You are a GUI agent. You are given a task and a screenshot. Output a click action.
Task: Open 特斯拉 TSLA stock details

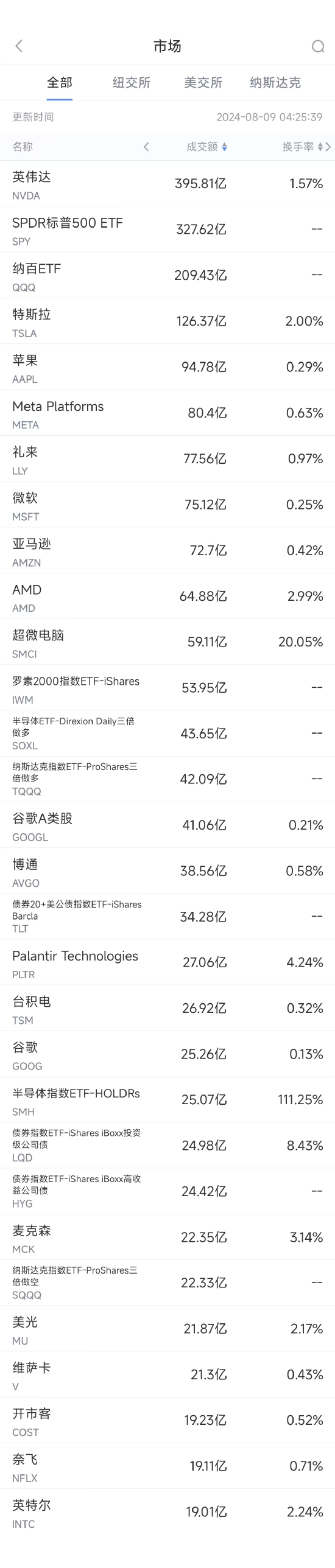coord(167,321)
